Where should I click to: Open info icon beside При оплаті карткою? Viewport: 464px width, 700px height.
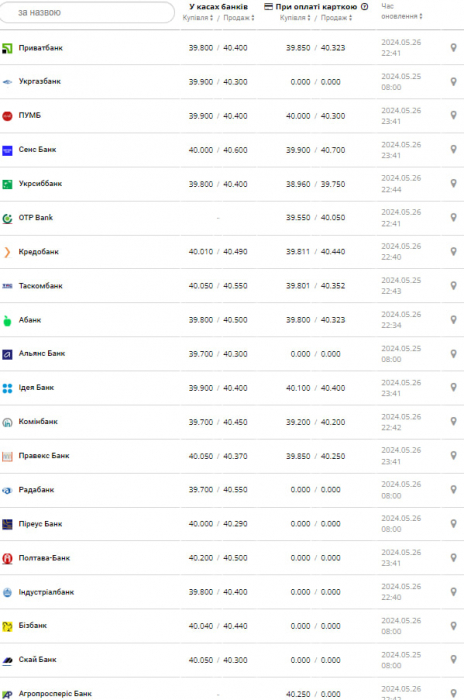point(364,7)
